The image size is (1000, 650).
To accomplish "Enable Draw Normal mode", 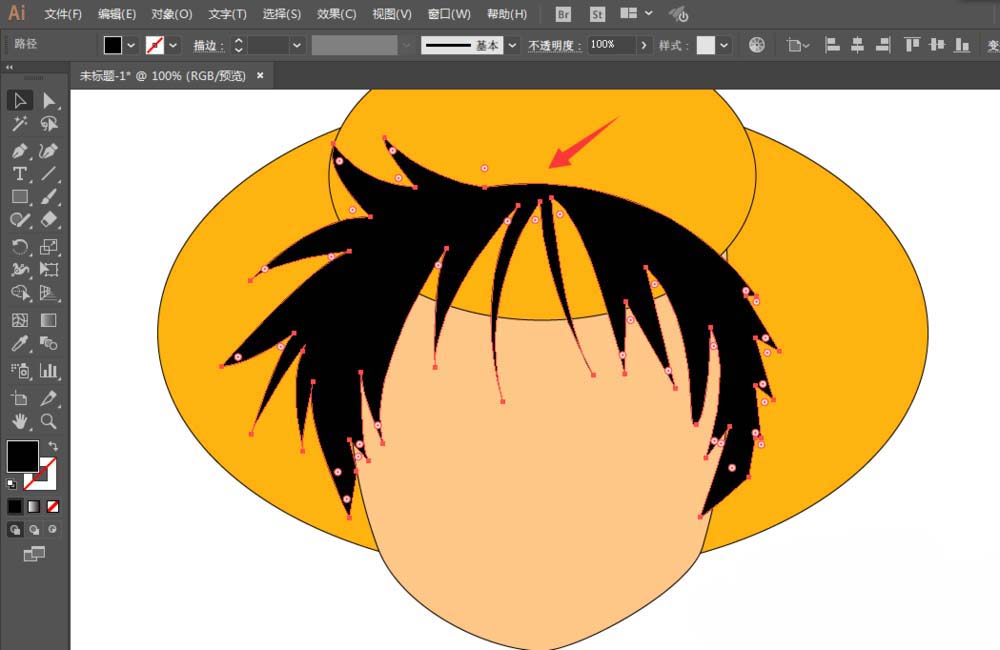I will tap(15, 529).
